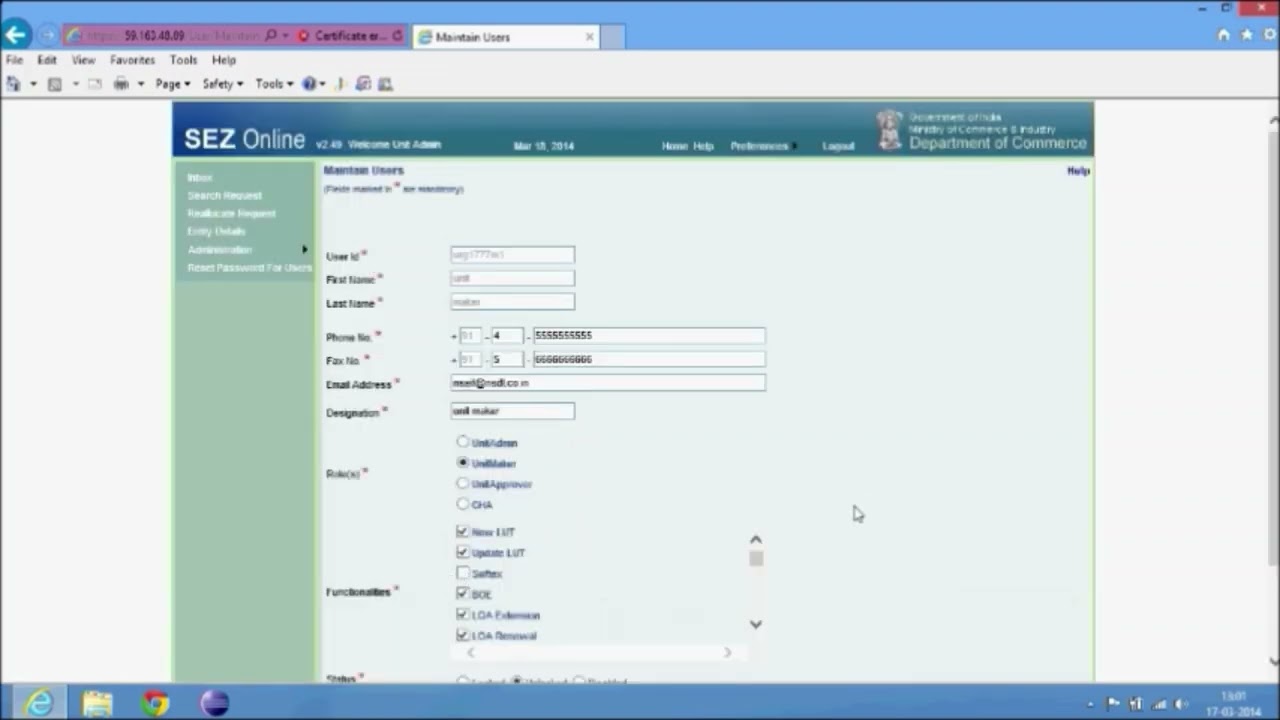Click functionalities list scroll up arrow
The width and height of the screenshot is (1280, 720).
point(756,539)
